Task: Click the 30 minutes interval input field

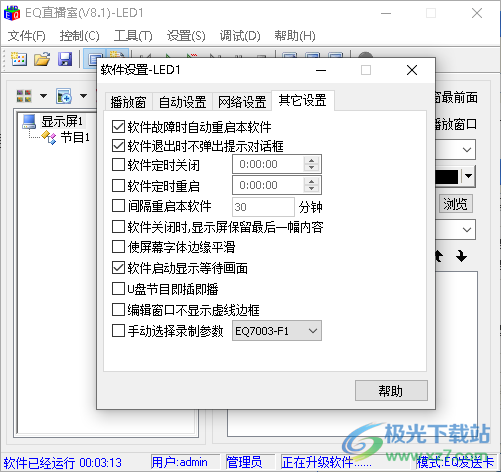Action: tap(263, 207)
